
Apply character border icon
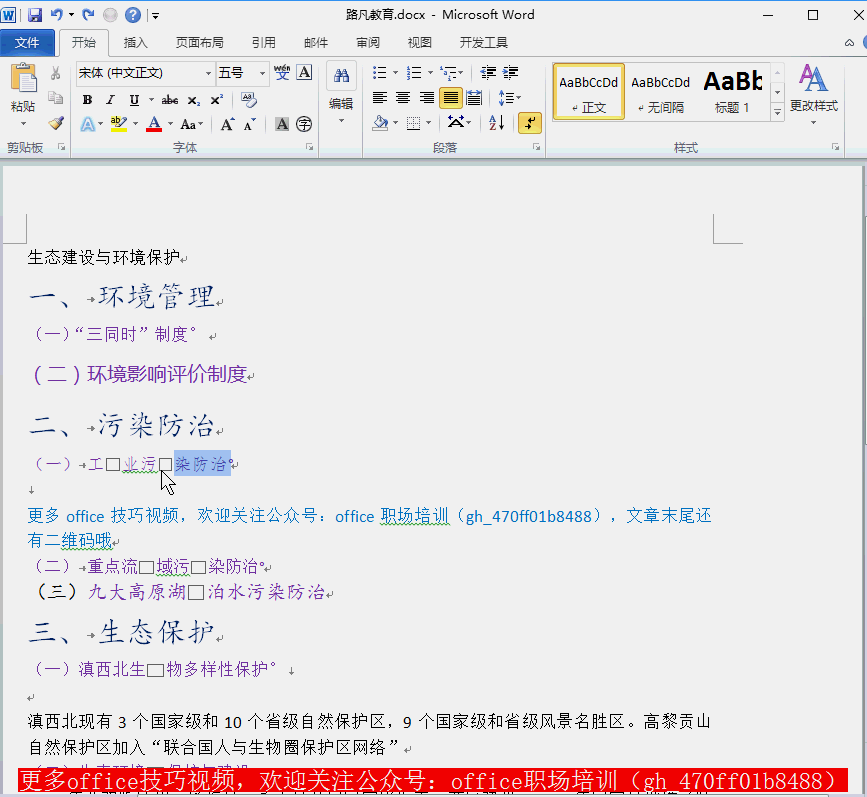(304, 72)
